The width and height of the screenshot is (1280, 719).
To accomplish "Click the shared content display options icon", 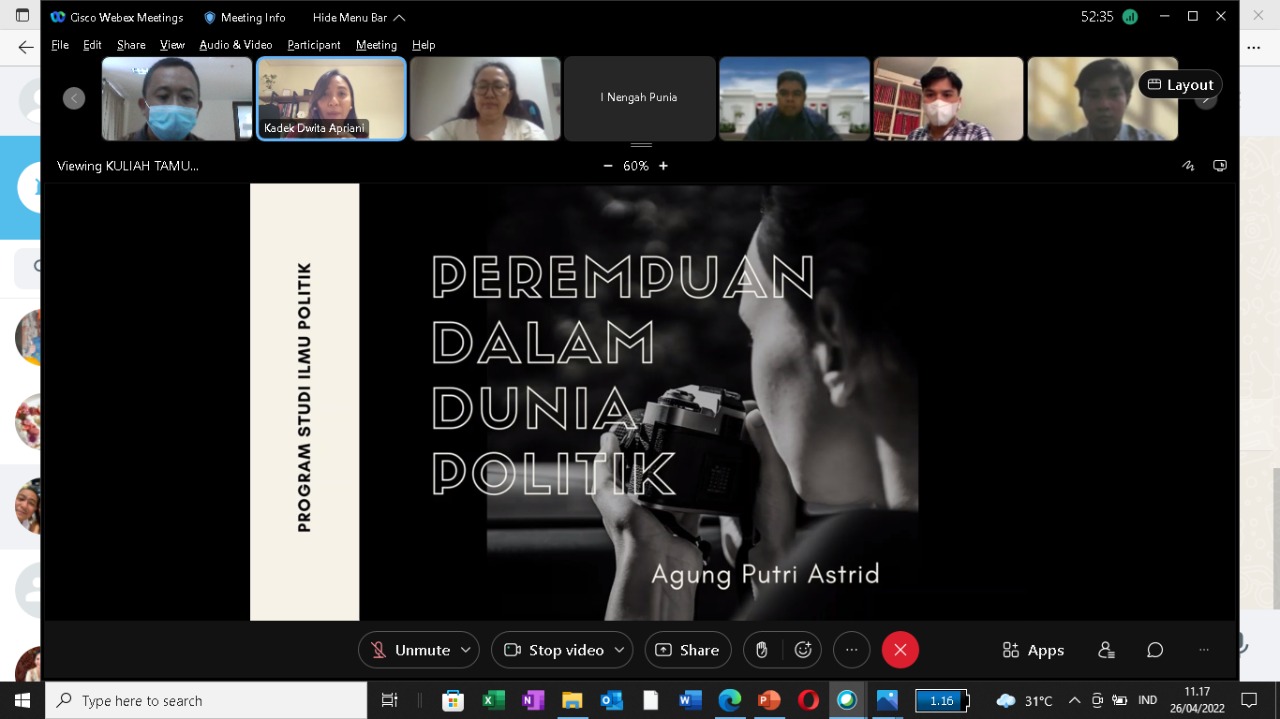I will point(1220,166).
